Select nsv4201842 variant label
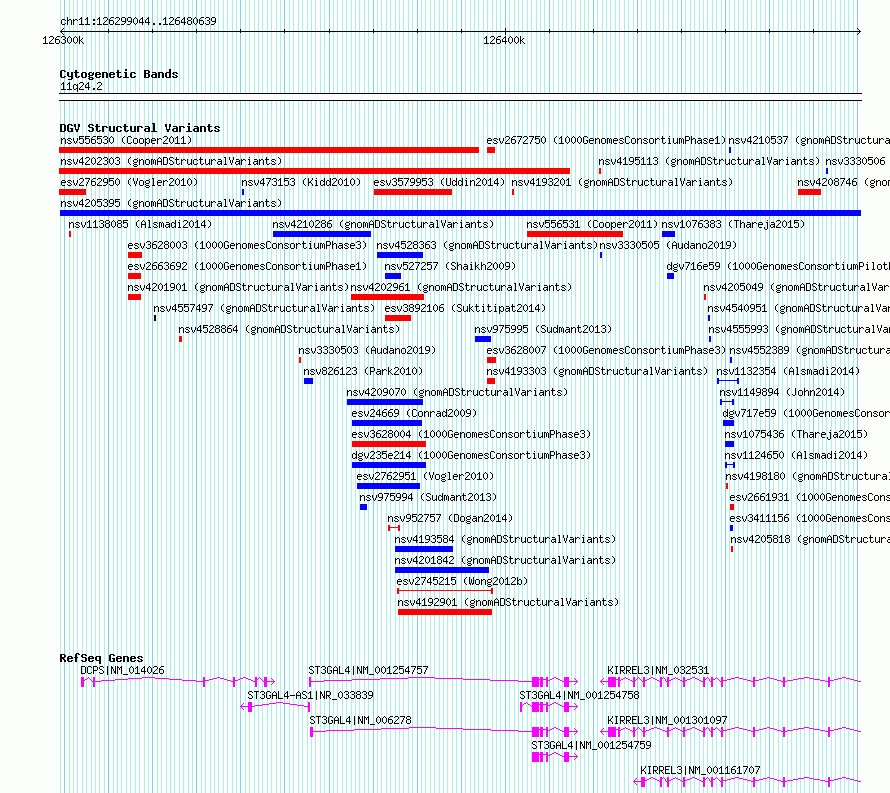The width and height of the screenshot is (890, 793). click(505, 560)
